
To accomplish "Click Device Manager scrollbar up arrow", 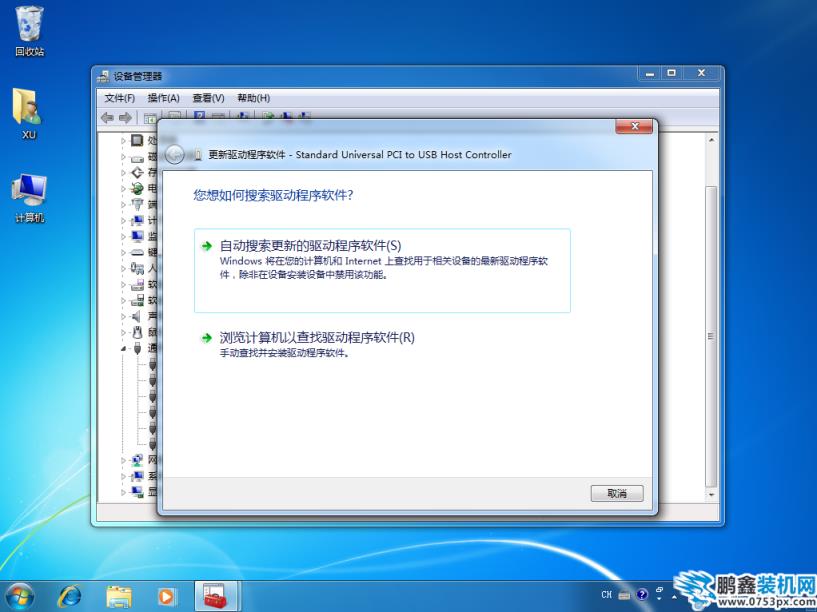I will 711,140.
